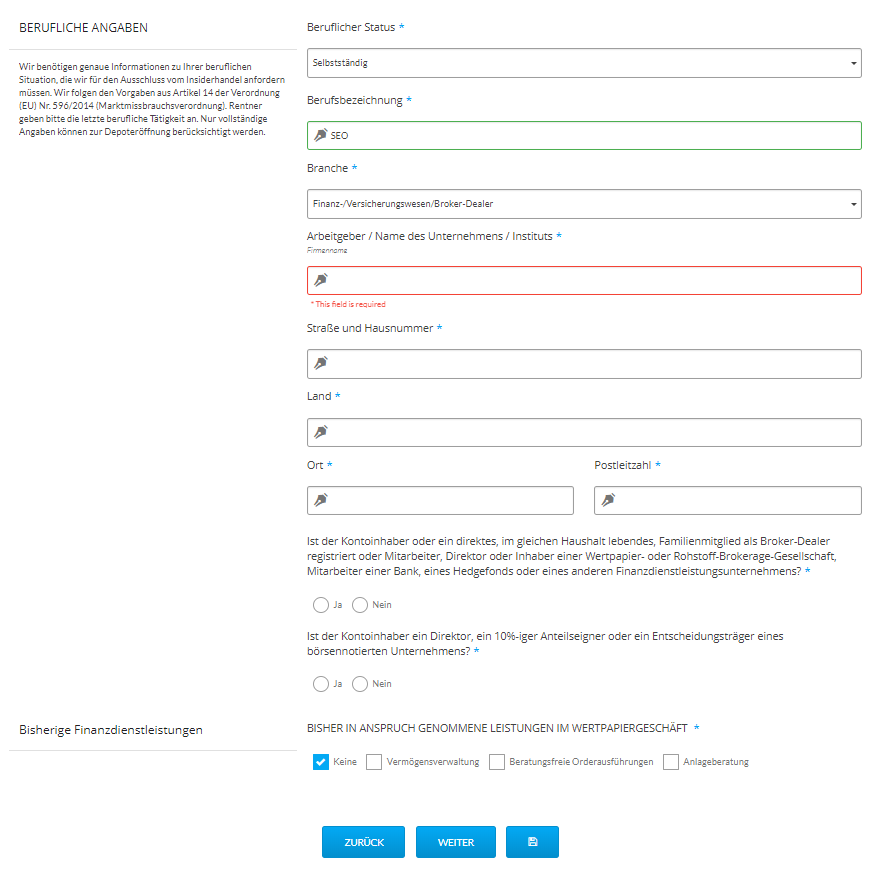Click the floppy disk save icon button
This screenshot has width=871, height=875.
[532, 842]
